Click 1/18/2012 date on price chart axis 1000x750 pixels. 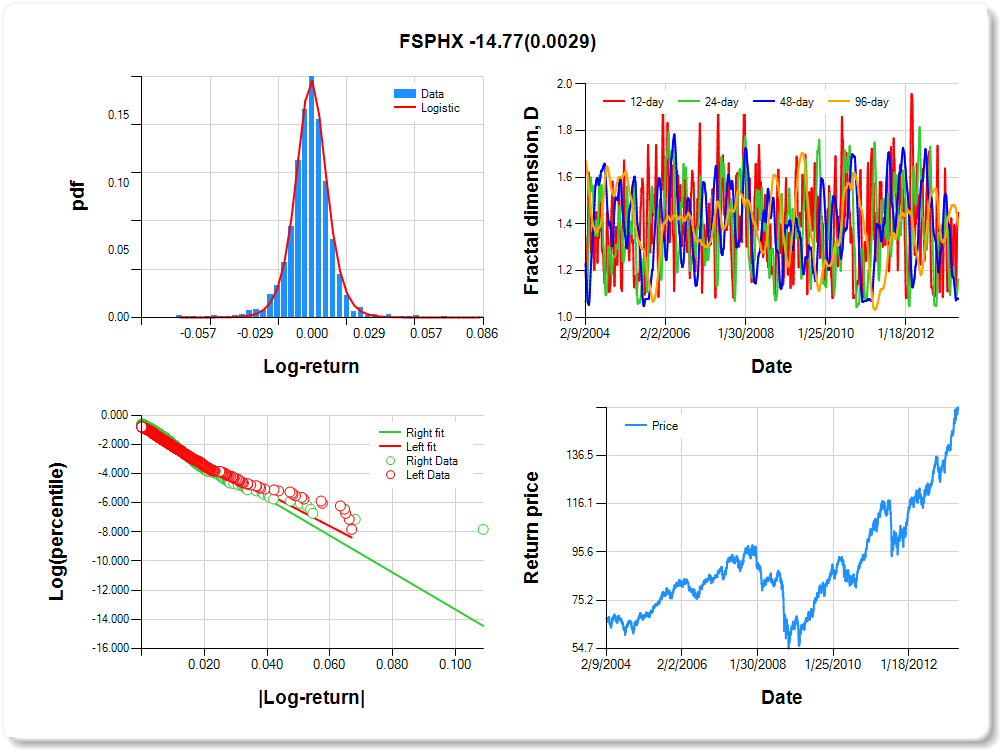[x=909, y=664]
